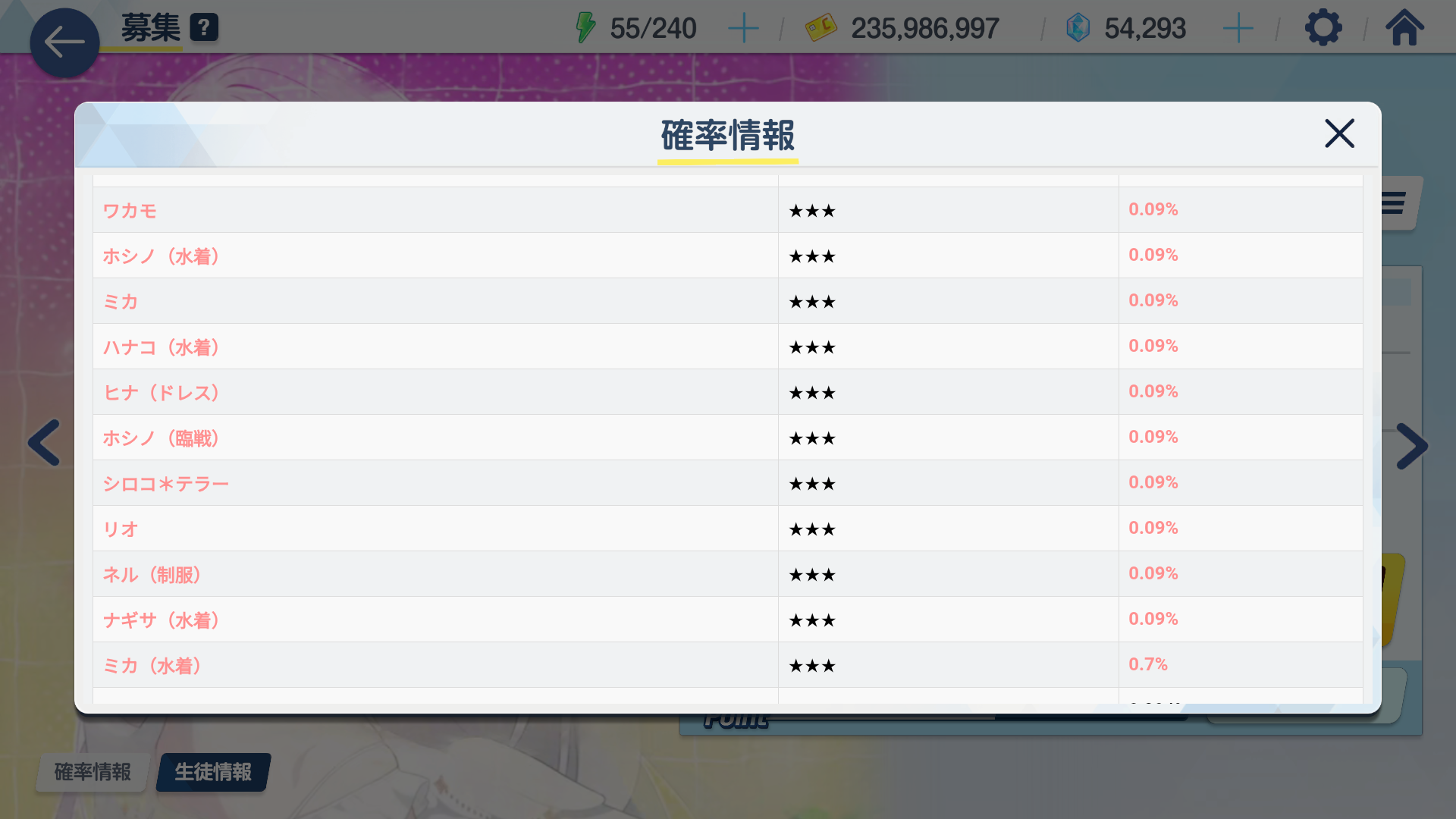Select the ミカ（水着） row
This screenshot has height=819, width=1456.
click(x=152, y=666)
